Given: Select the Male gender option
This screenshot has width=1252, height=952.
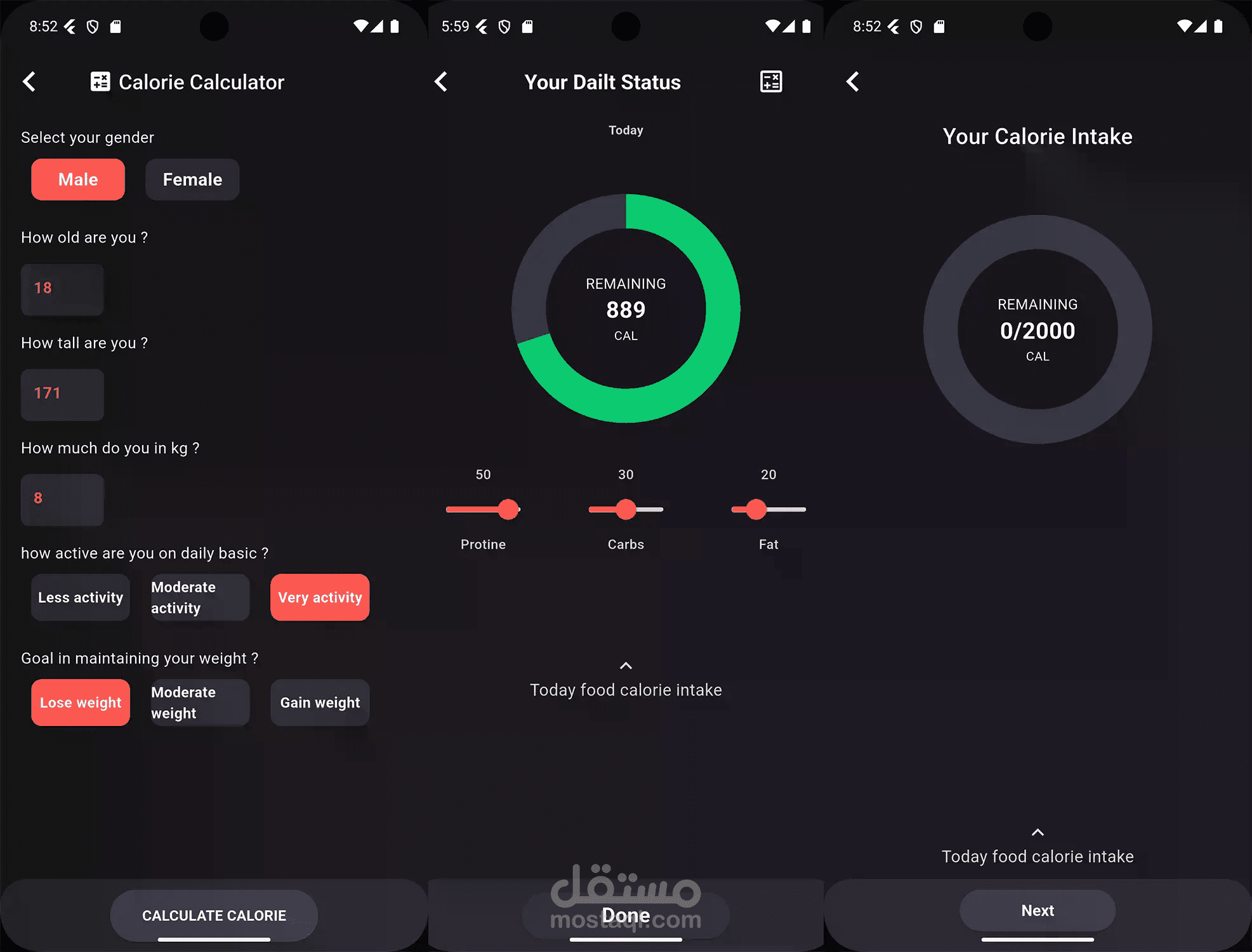Looking at the screenshot, I should pos(78,180).
